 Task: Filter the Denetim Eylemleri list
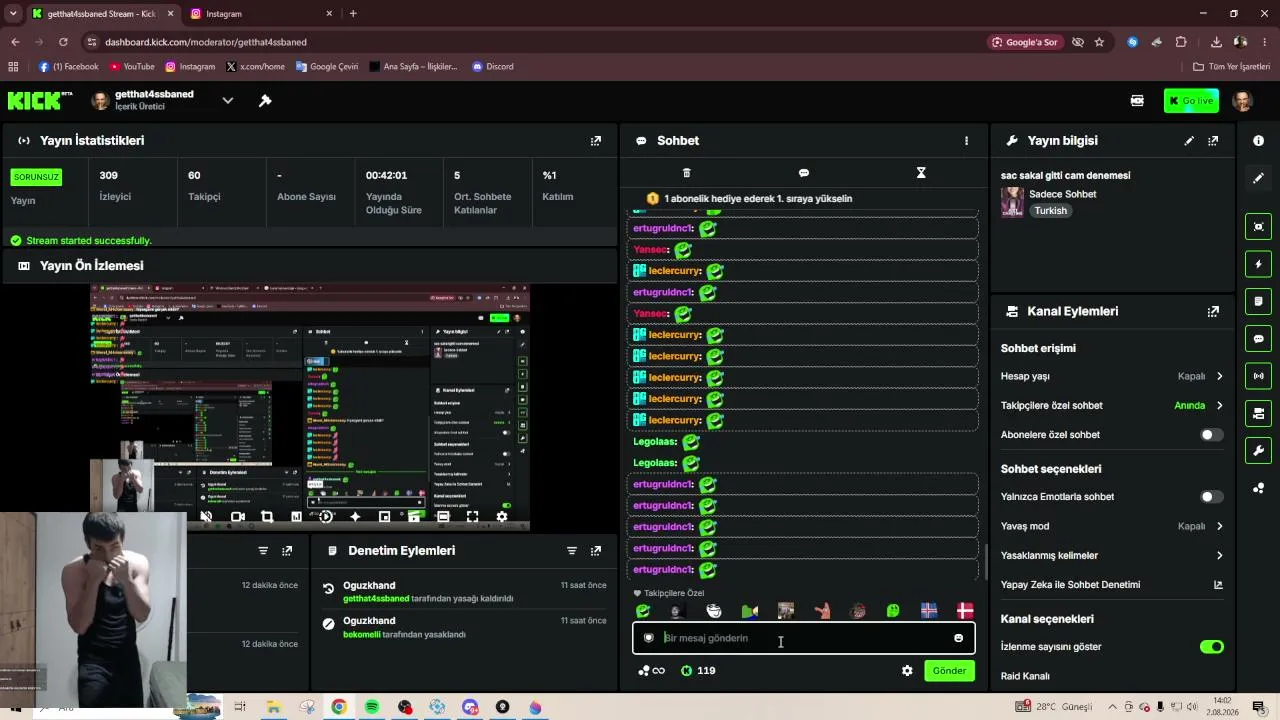click(572, 551)
